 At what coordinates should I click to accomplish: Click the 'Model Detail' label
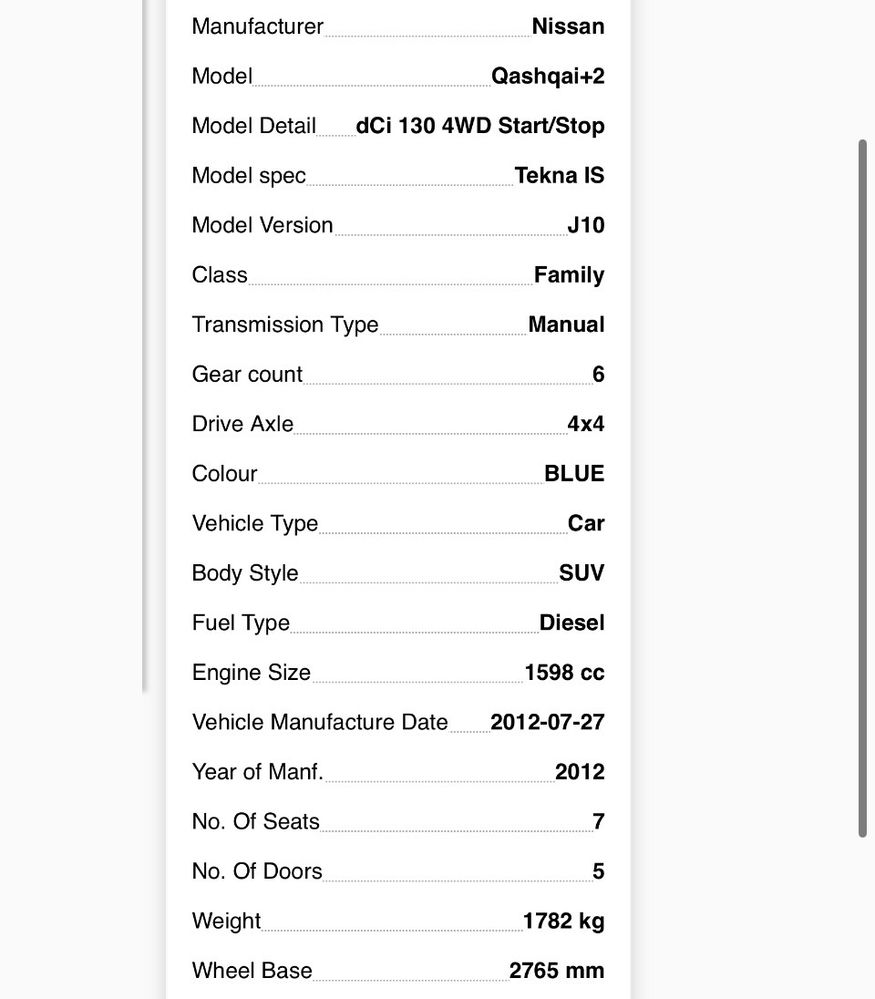(x=254, y=126)
